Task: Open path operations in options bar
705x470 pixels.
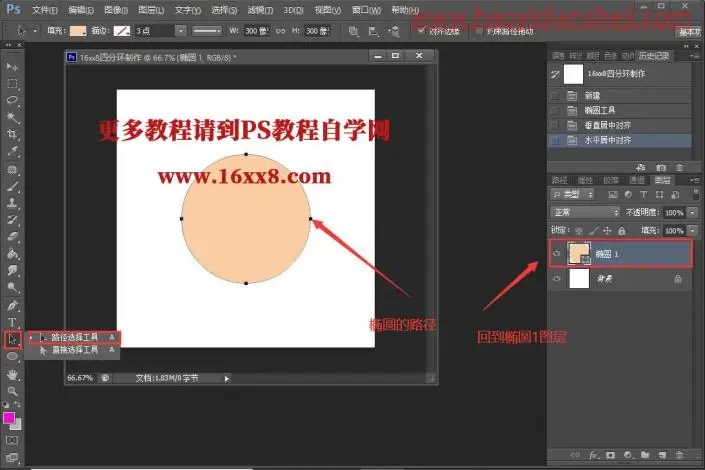Action: pos(354,31)
